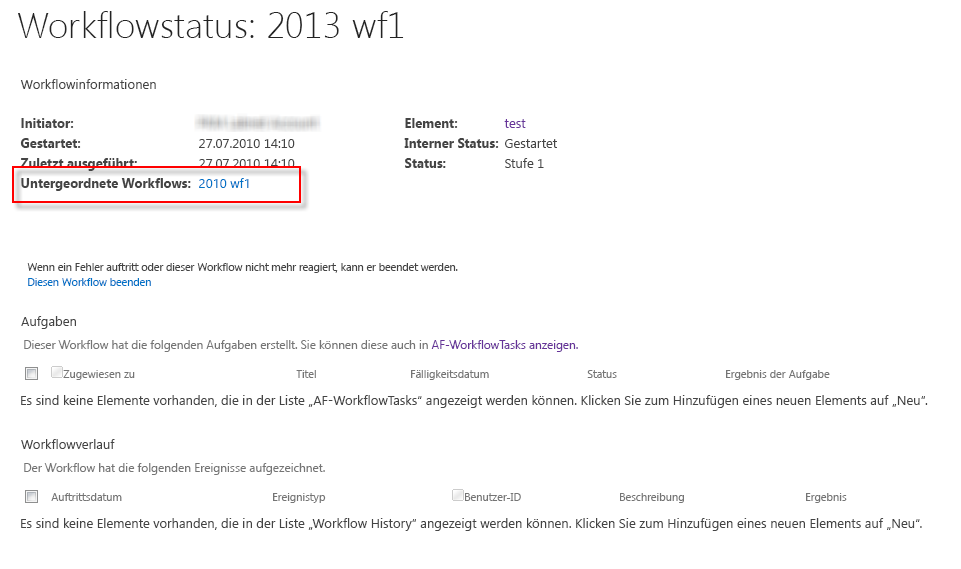
Task: Click the Gestartet date value 27.07.2010 14:10
Action: point(246,143)
